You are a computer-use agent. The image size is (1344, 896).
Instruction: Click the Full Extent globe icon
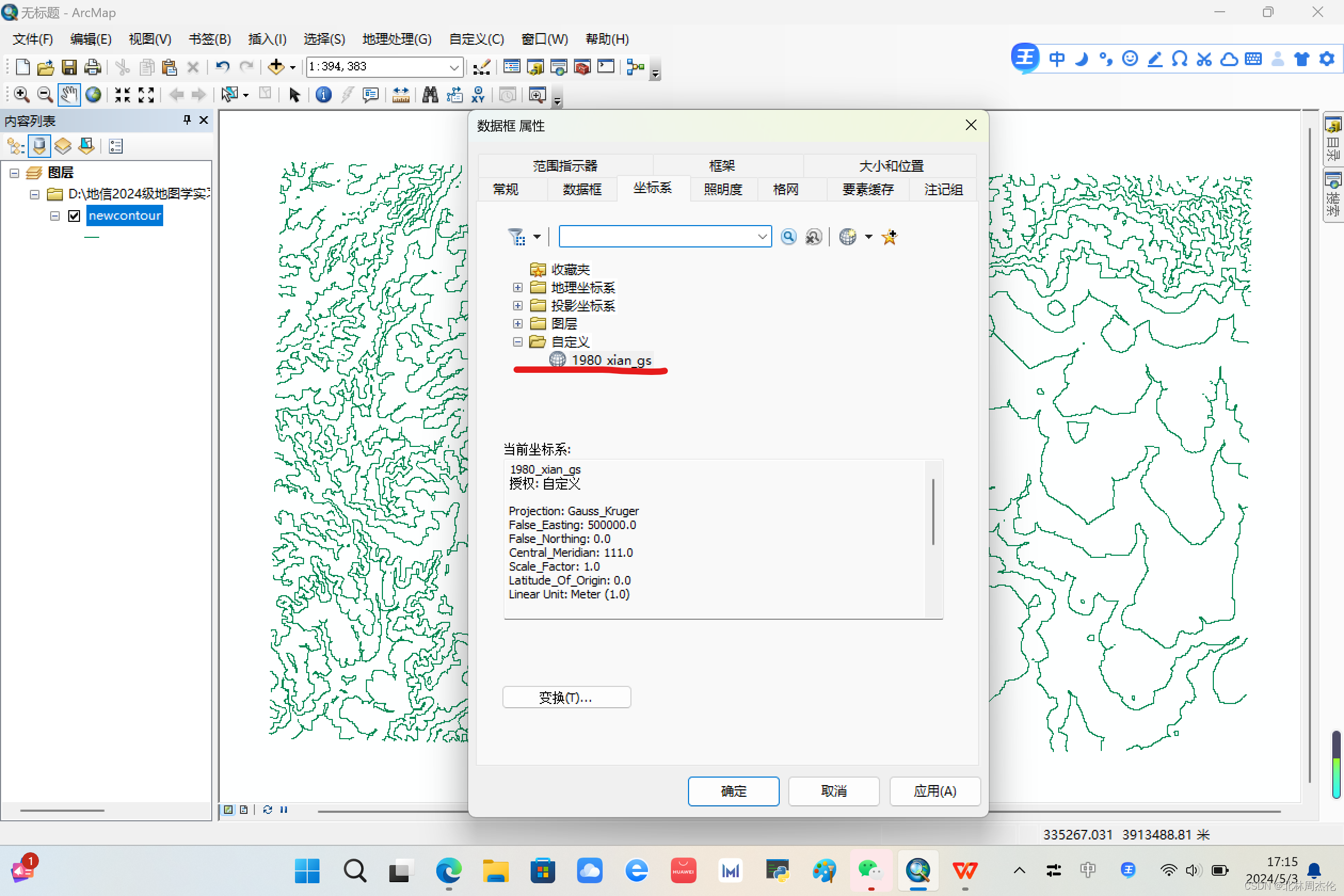click(93, 94)
